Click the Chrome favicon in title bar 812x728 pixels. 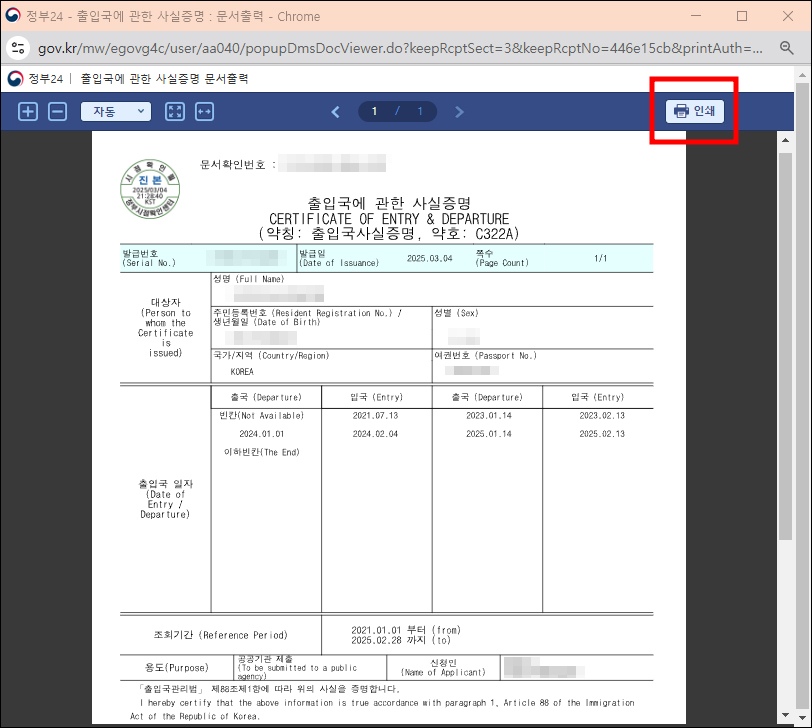point(12,16)
